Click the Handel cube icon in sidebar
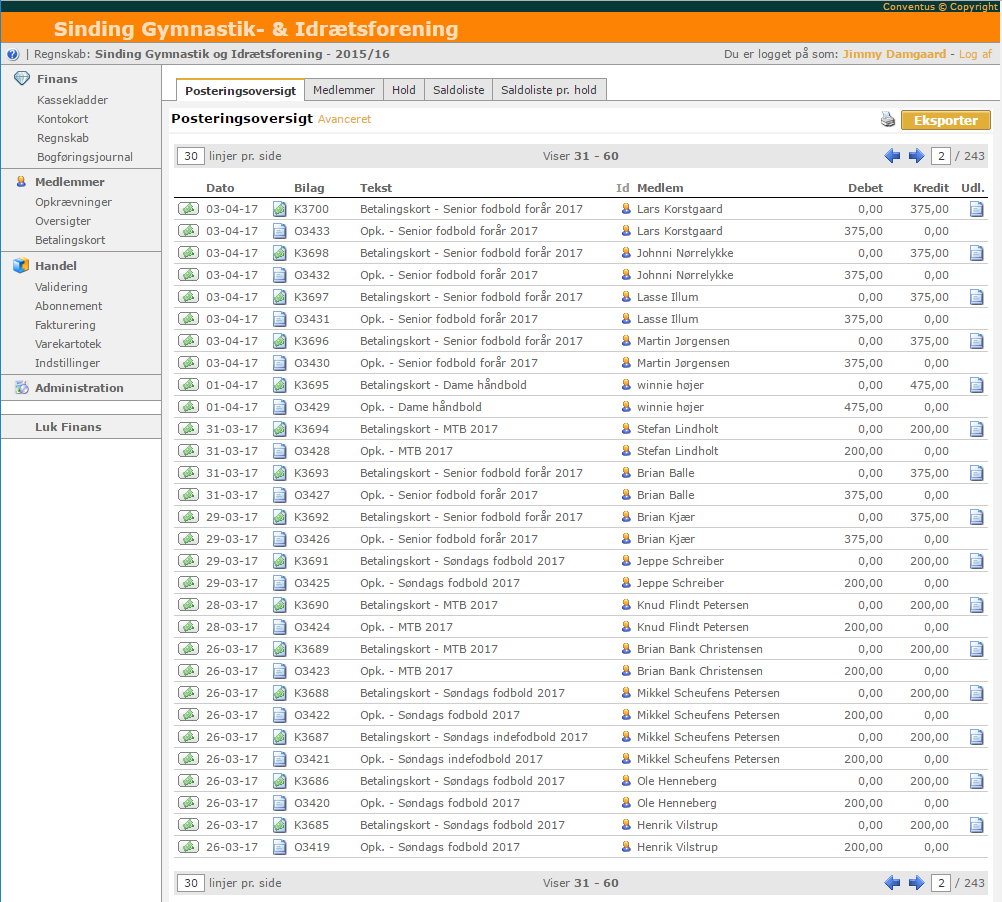The image size is (1002, 902). pos(21,265)
